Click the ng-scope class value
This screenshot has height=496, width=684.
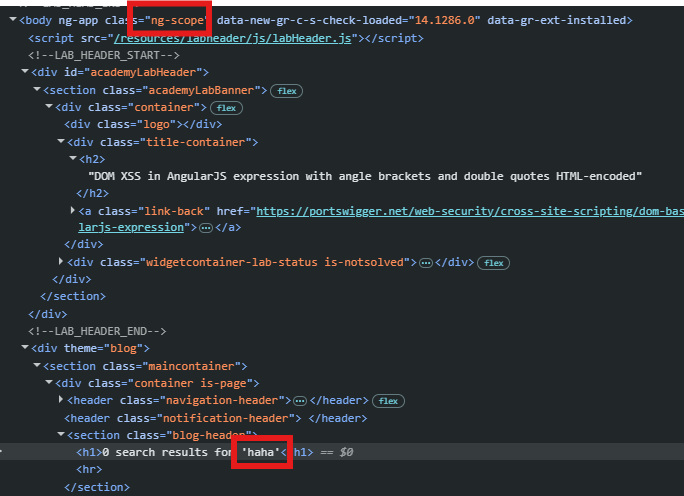(x=178, y=20)
